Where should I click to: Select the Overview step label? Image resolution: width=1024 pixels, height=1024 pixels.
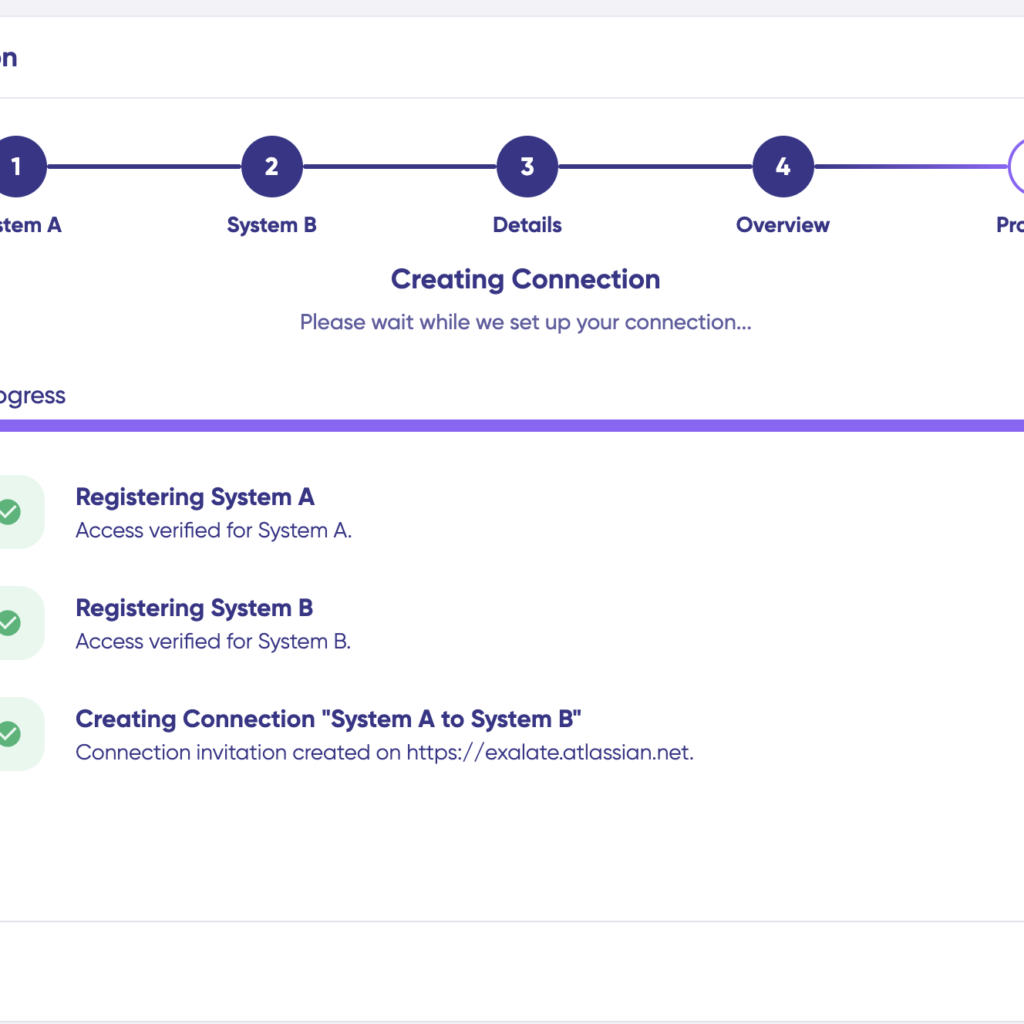point(782,225)
